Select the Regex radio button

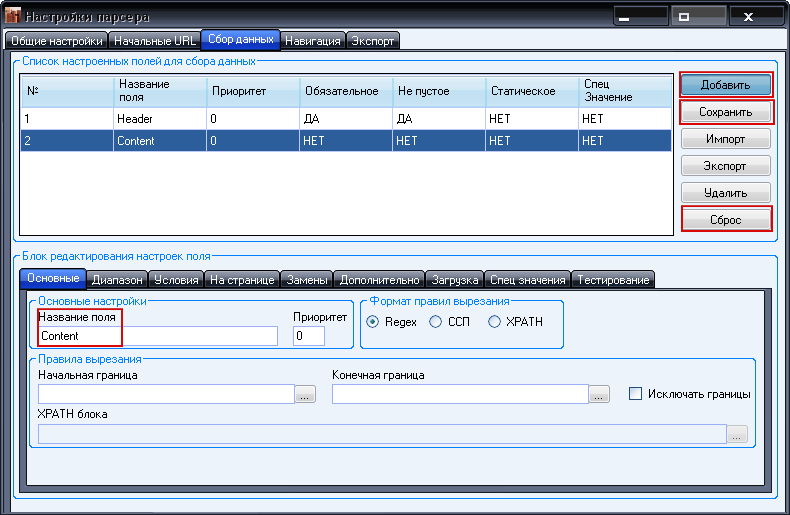pyautogui.click(x=373, y=322)
